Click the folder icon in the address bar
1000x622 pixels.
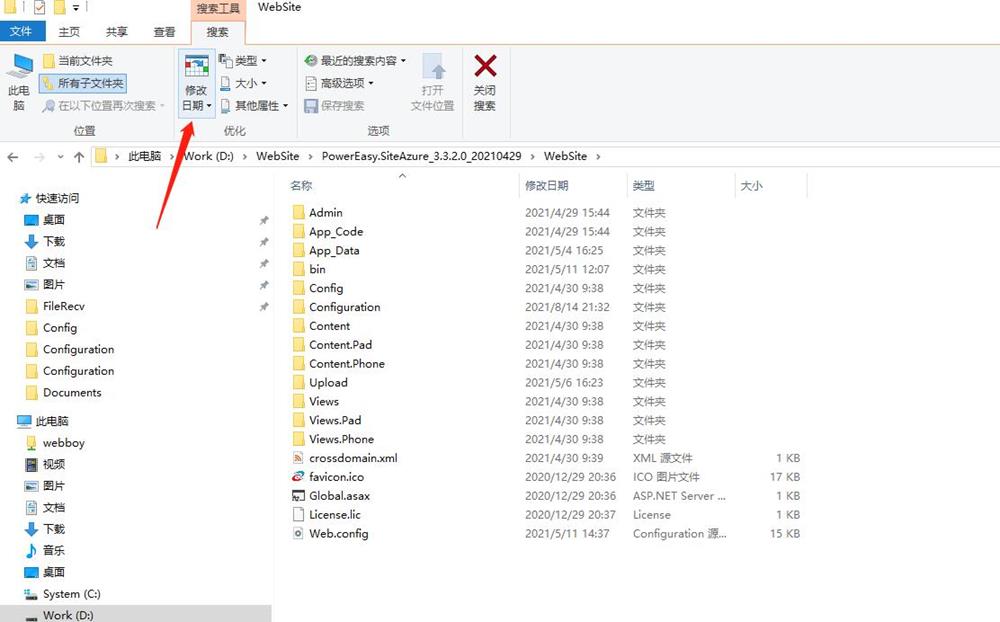(x=103, y=157)
